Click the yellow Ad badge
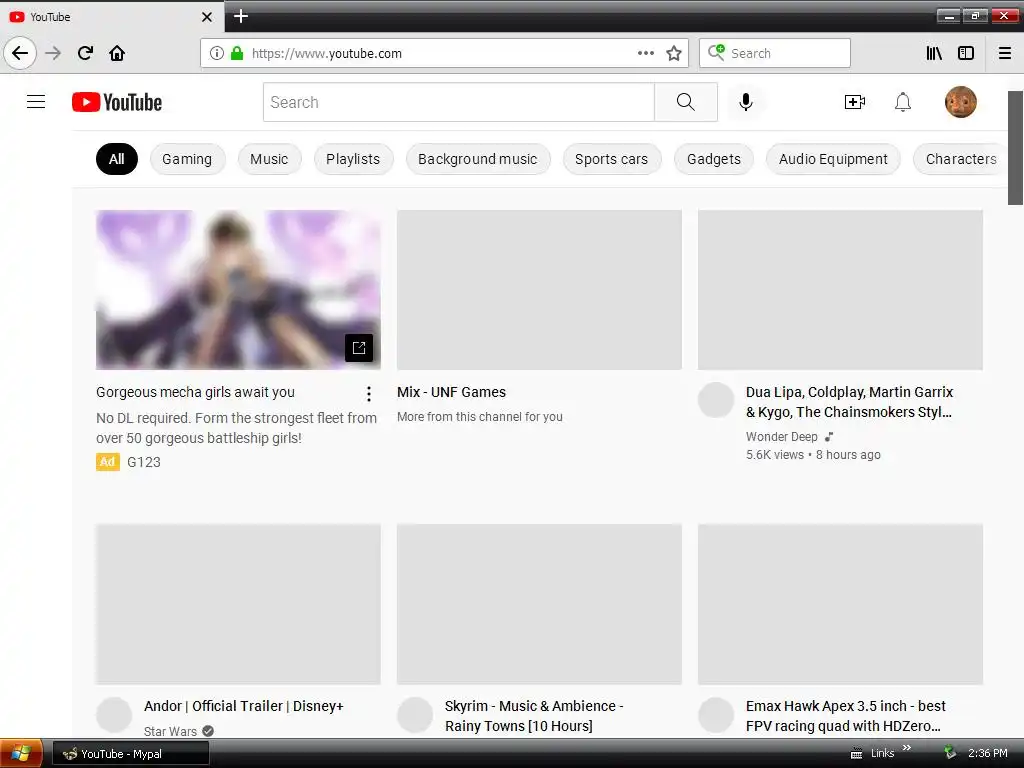 (x=108, y=462)
